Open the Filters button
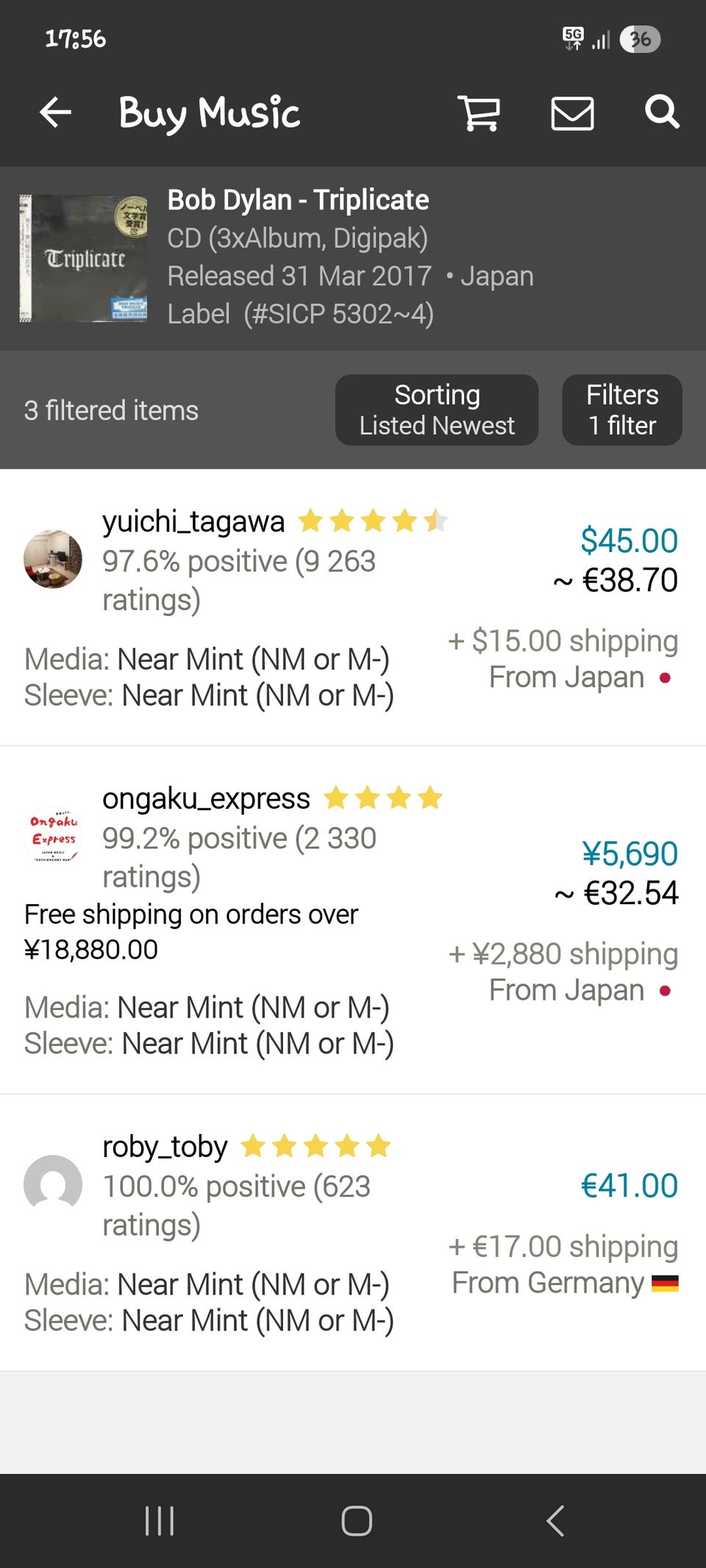The image size is (706, 1568). [x=622, y=410]
